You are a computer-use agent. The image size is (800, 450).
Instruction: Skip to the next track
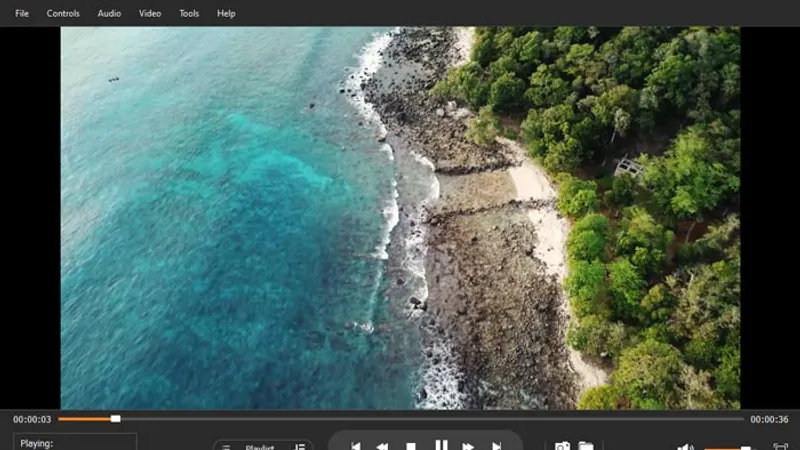(496, 446)
